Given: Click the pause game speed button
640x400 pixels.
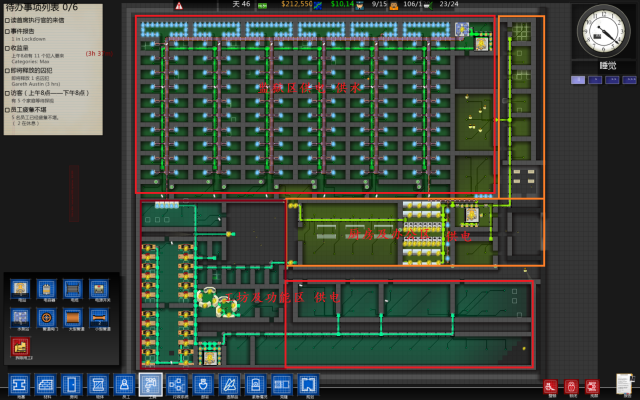Looking at the screenshot, I should (x=578, y=80).
